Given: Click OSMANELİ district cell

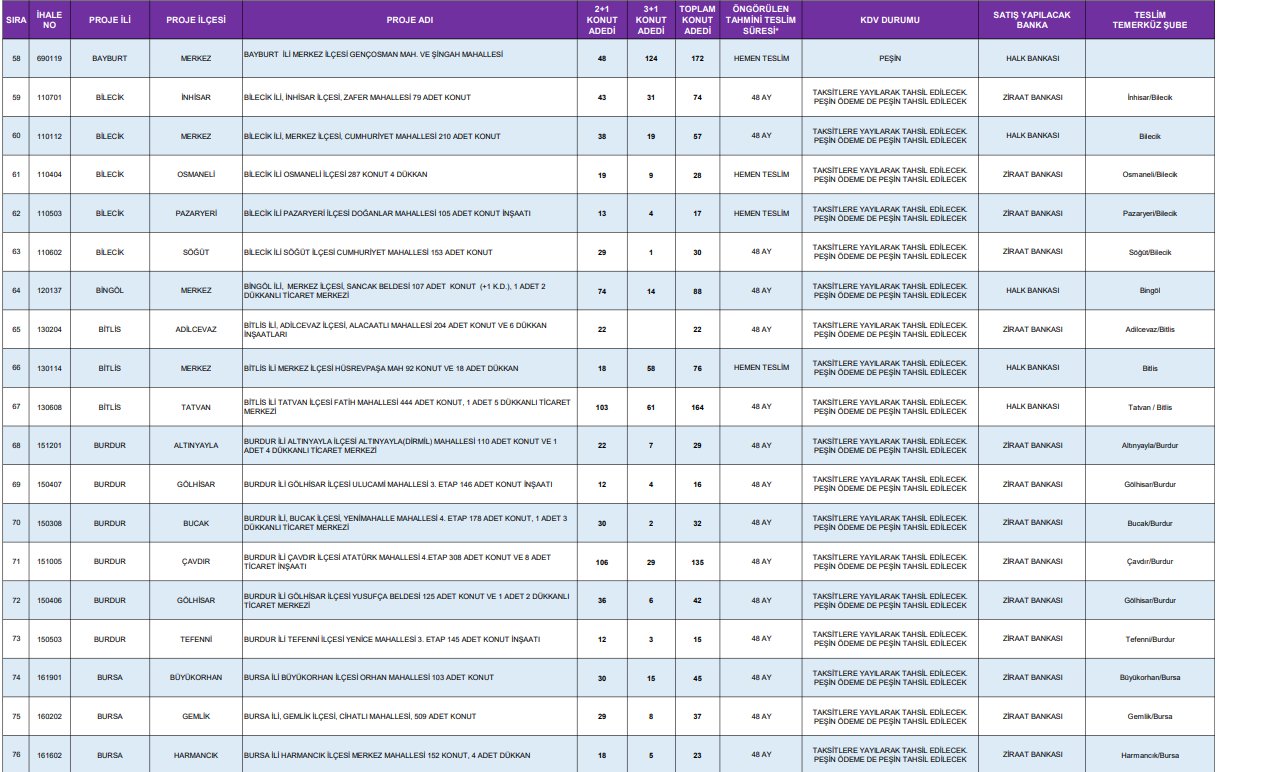Looking at the screenshot, I should pos(196,174).
